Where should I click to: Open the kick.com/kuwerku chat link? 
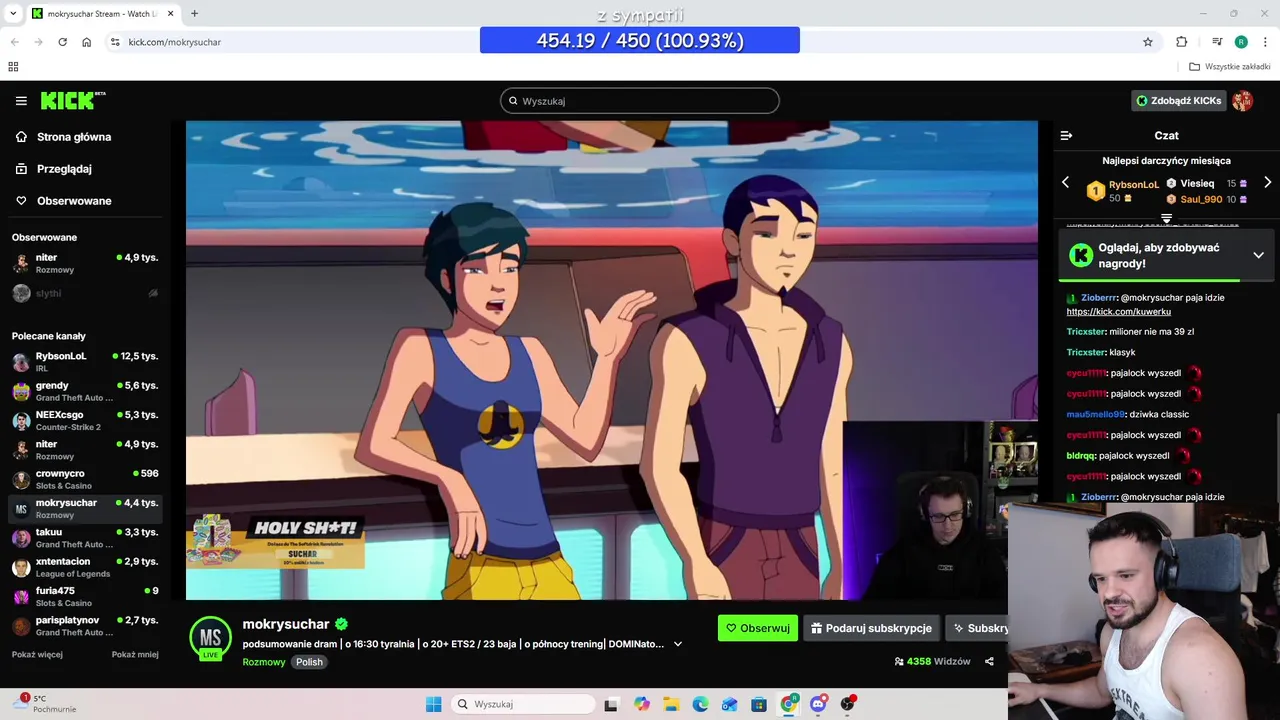(x=1118, y=312)
